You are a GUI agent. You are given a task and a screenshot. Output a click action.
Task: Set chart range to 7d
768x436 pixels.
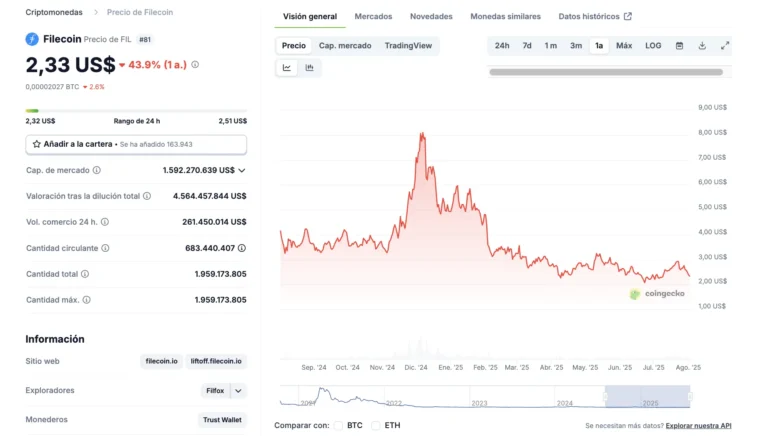527,46
